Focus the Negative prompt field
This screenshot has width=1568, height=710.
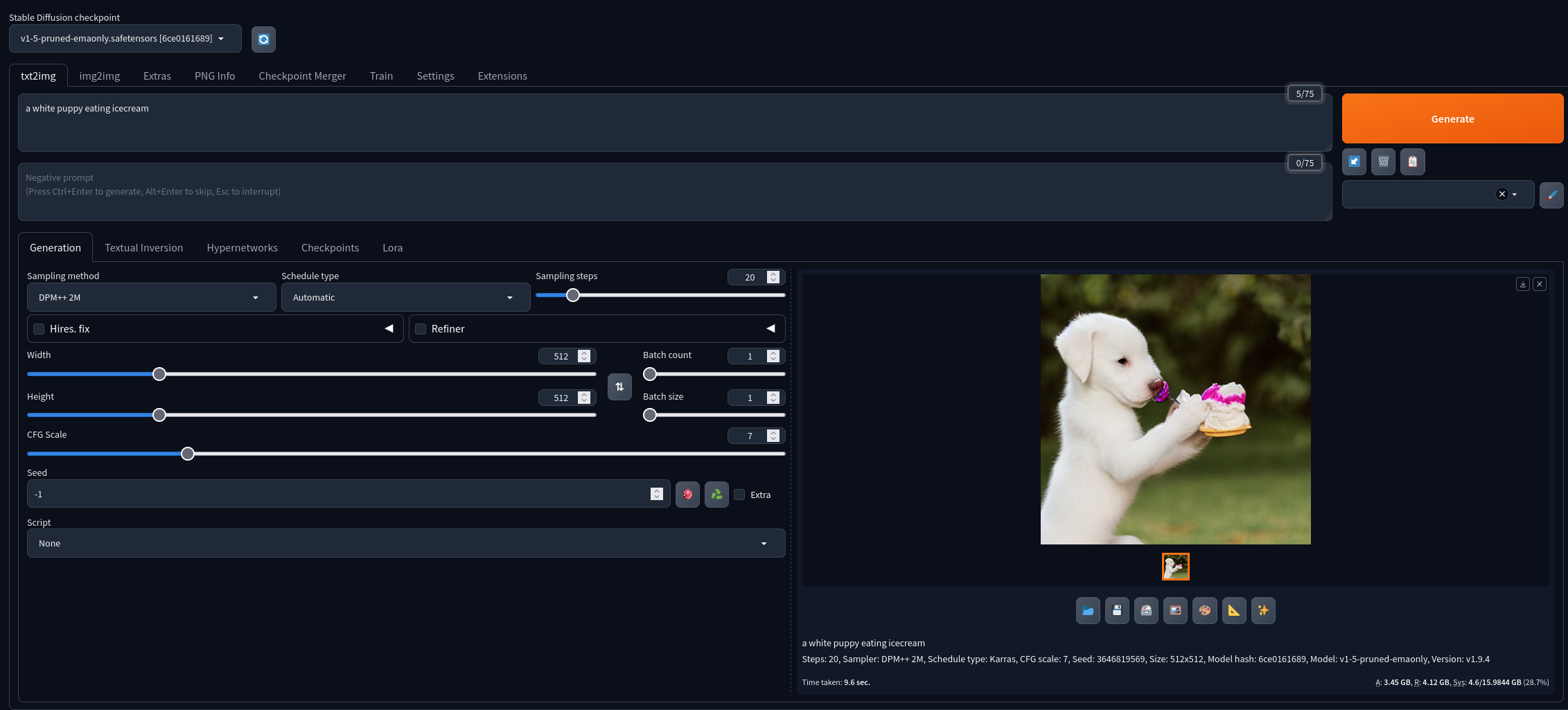pos(675,192)
